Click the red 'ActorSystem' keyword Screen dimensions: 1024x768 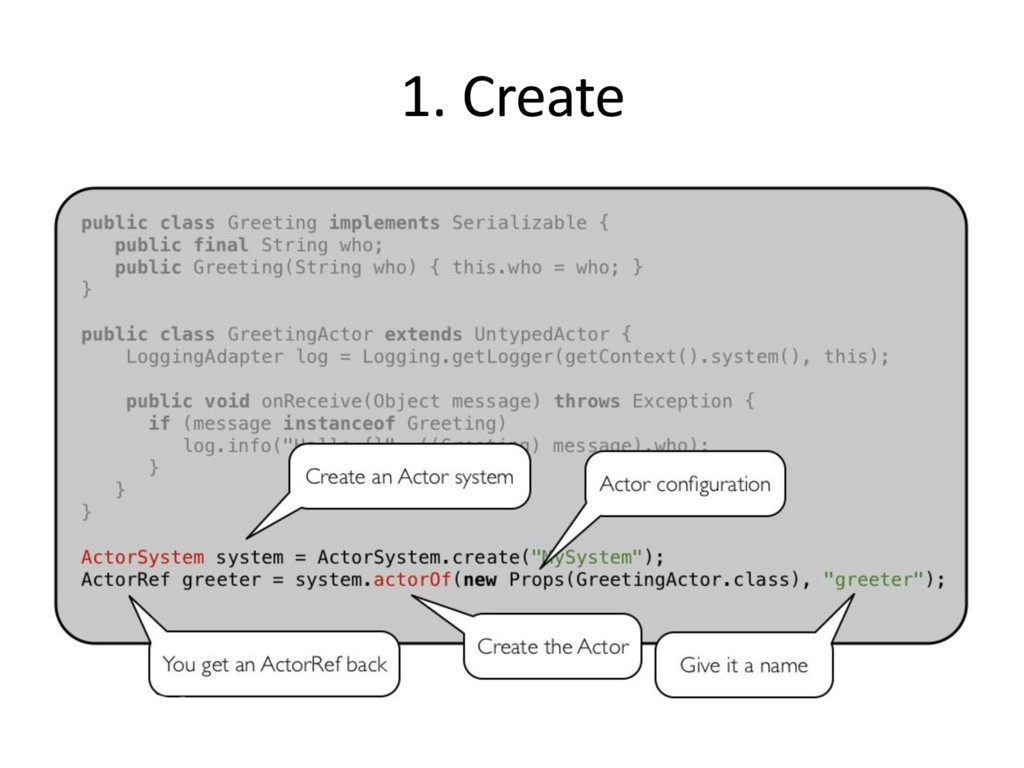[x=142, y=557]
